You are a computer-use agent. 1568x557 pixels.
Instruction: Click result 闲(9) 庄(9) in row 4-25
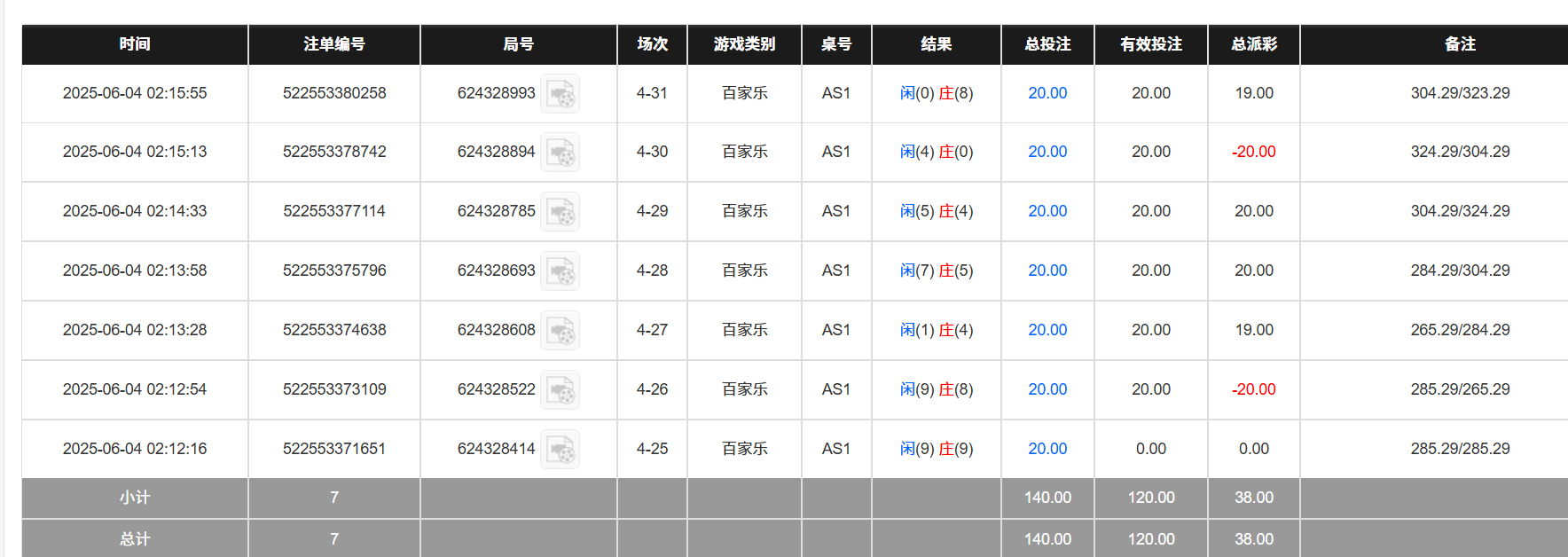pyautogui.click(x=937, y=449)
